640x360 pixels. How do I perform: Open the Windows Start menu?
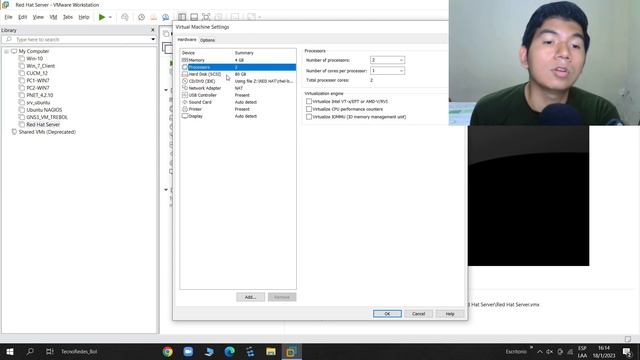click(10, 351)
